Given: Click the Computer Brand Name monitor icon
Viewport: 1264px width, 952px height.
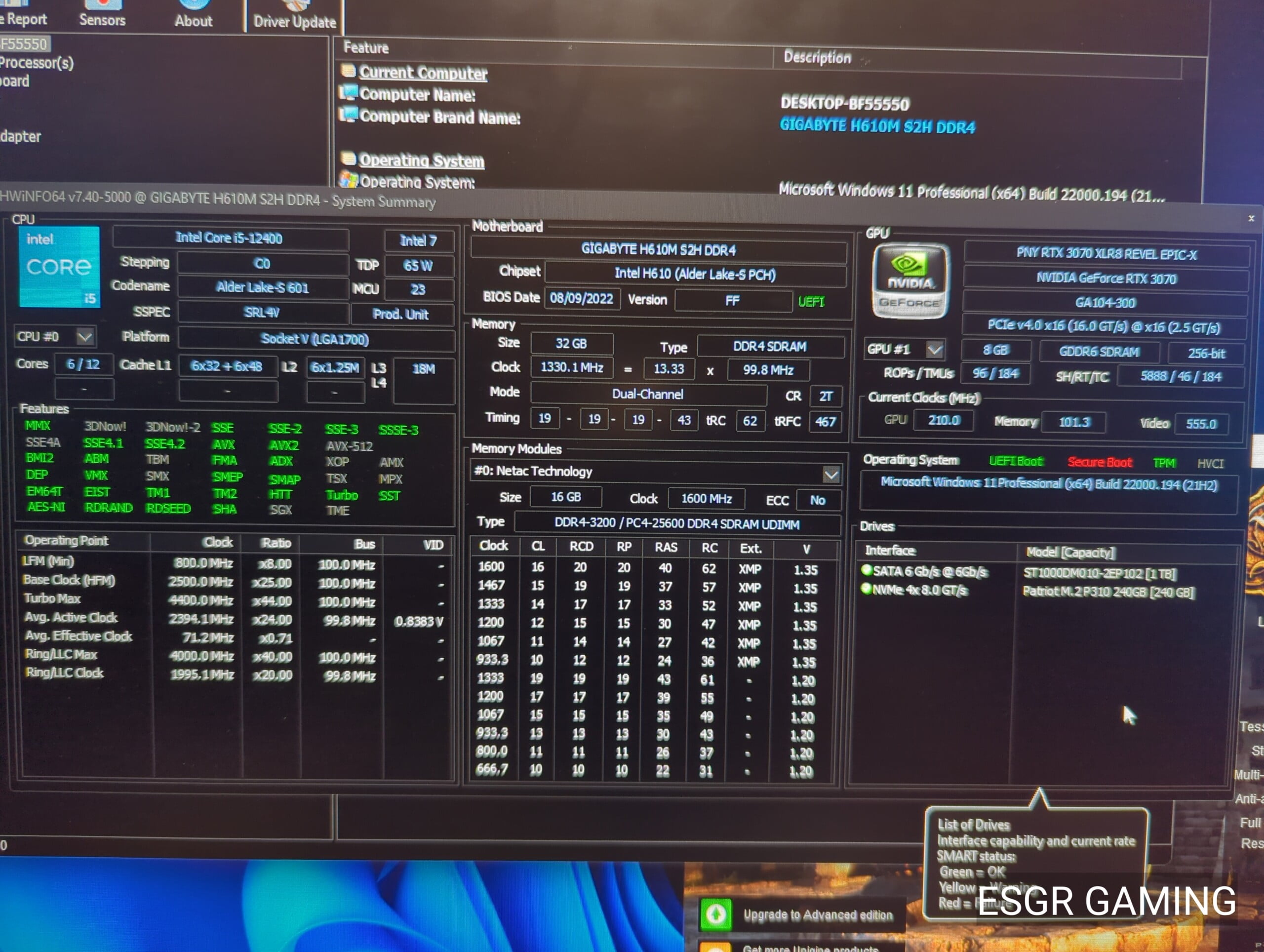Looking at the screenshot, I should point(349,114).
